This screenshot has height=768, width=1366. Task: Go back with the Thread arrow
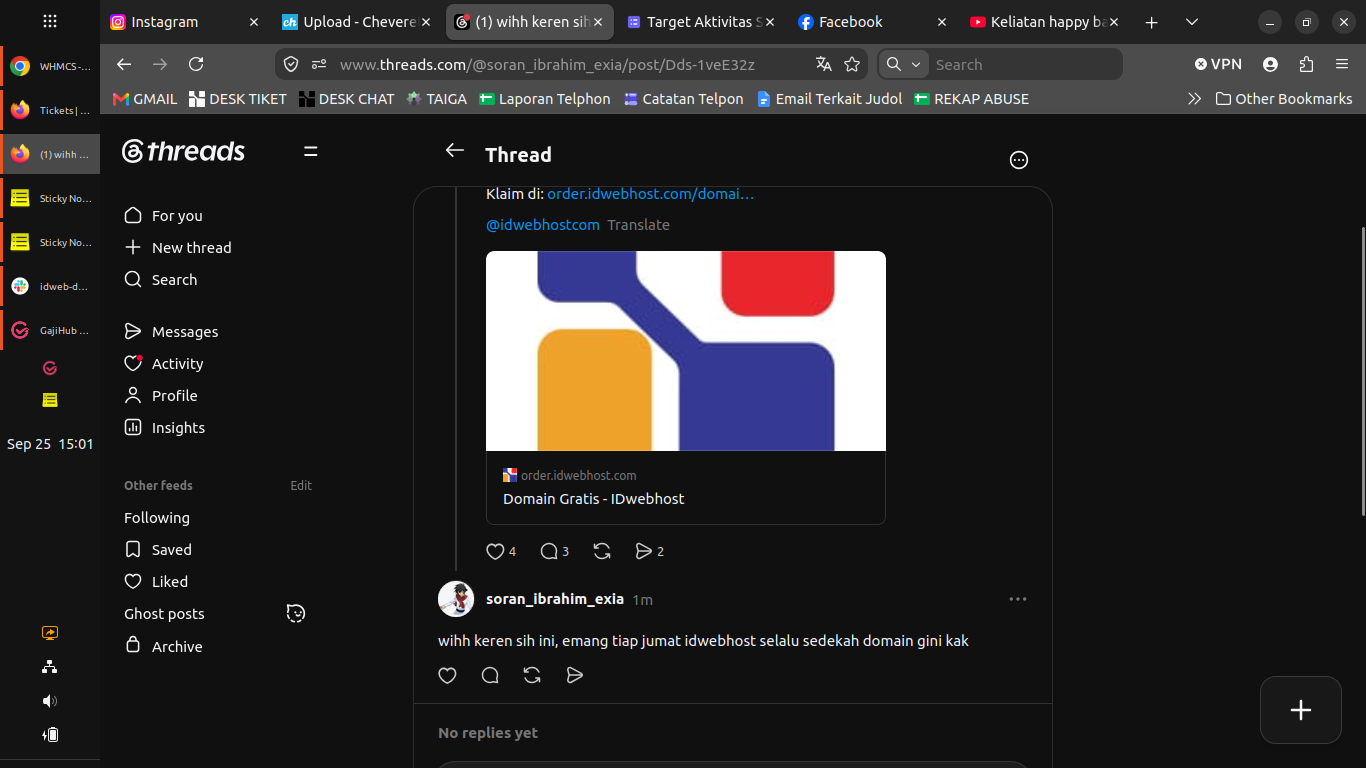(455, 150)
